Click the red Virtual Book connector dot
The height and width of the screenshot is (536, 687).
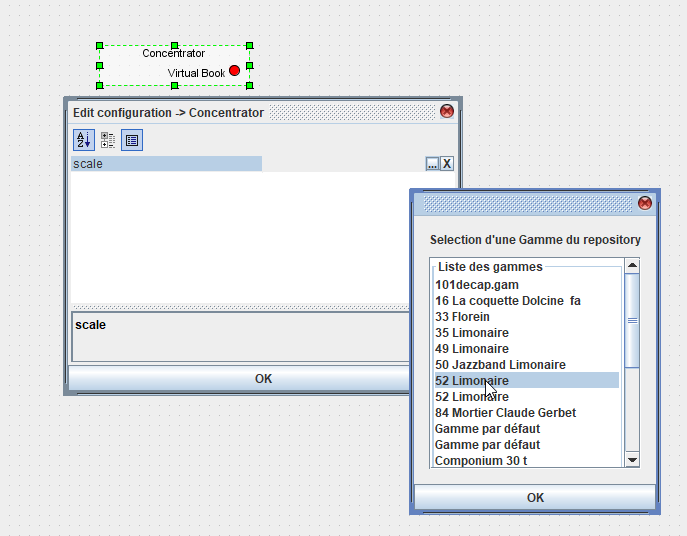235,72
